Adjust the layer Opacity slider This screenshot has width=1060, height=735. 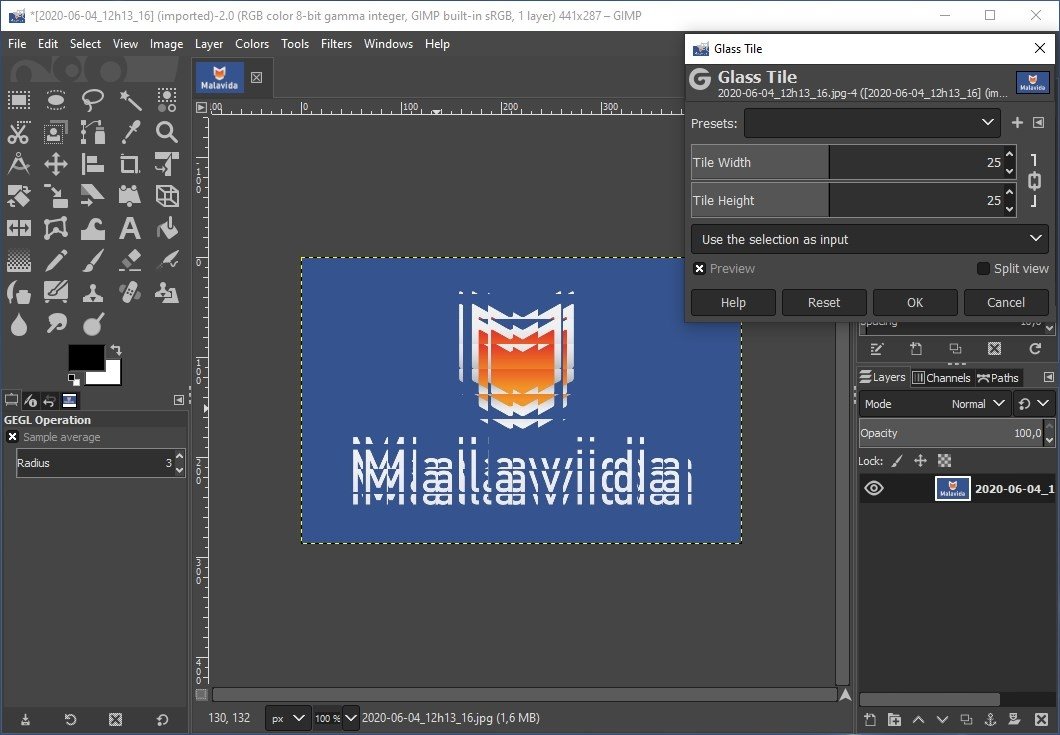tap(951, 433)
